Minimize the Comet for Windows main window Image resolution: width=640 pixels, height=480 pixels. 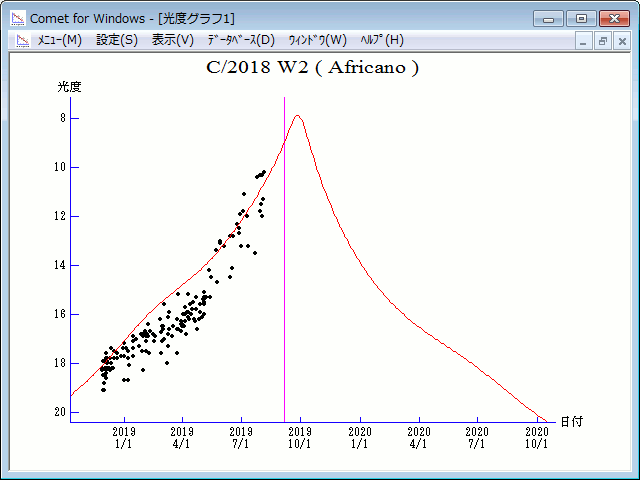[x=549, y=18]
